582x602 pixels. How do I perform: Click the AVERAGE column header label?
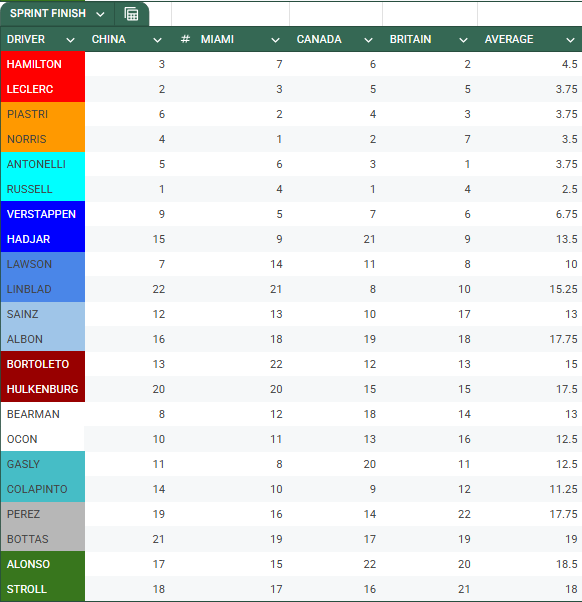[509, 39]
